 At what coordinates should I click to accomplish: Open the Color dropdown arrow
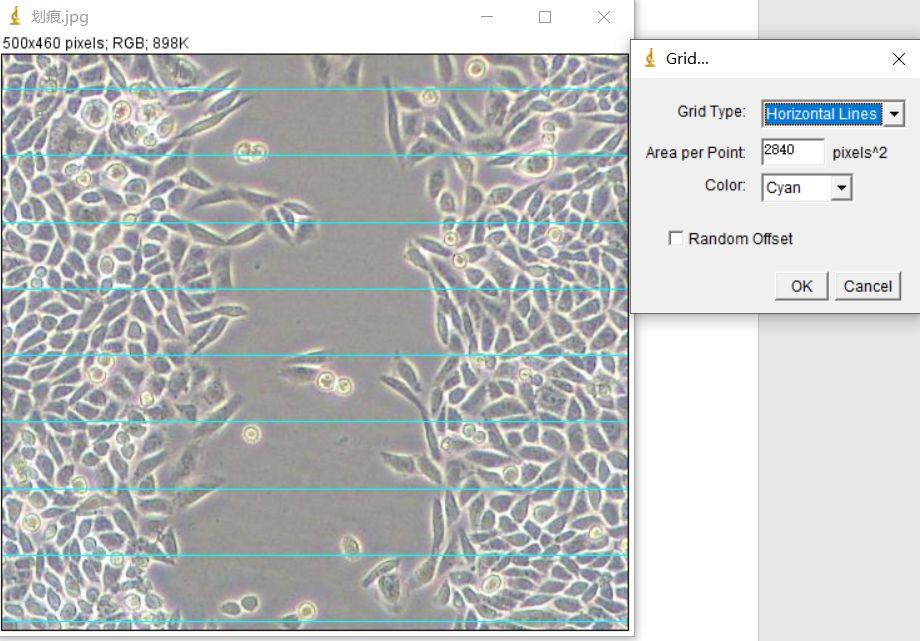pos(842,188)
